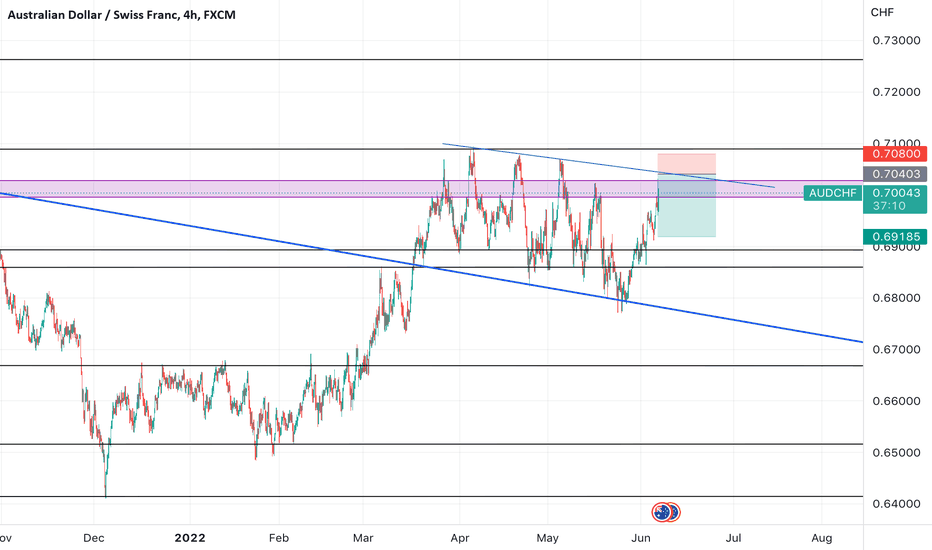932x550 pixels.
Task: Click the Australian Dollar / Swiss Franc chart title
Action: [121, 15]
